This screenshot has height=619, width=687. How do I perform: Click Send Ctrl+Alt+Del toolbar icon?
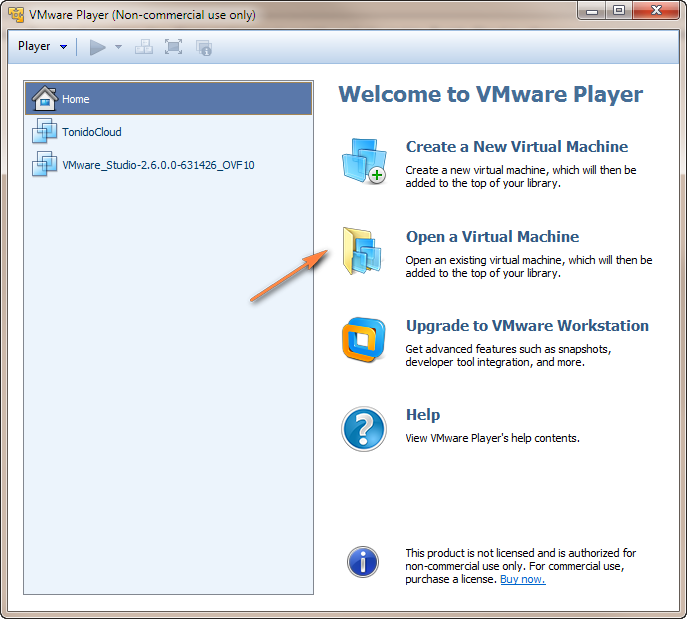144,47
